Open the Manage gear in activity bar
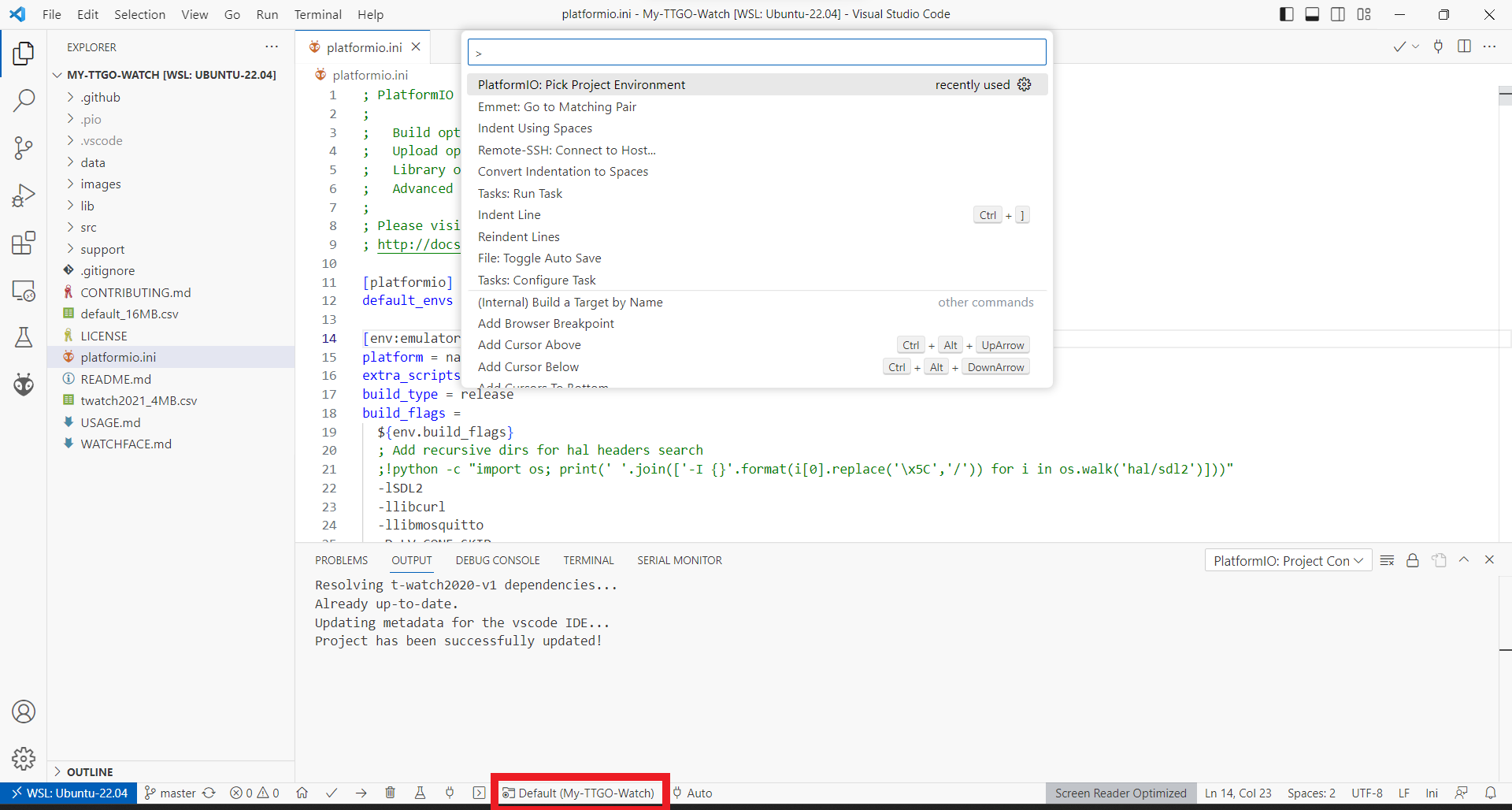The height and width of the screenshot is (810, 1512). tap(24, 758)
